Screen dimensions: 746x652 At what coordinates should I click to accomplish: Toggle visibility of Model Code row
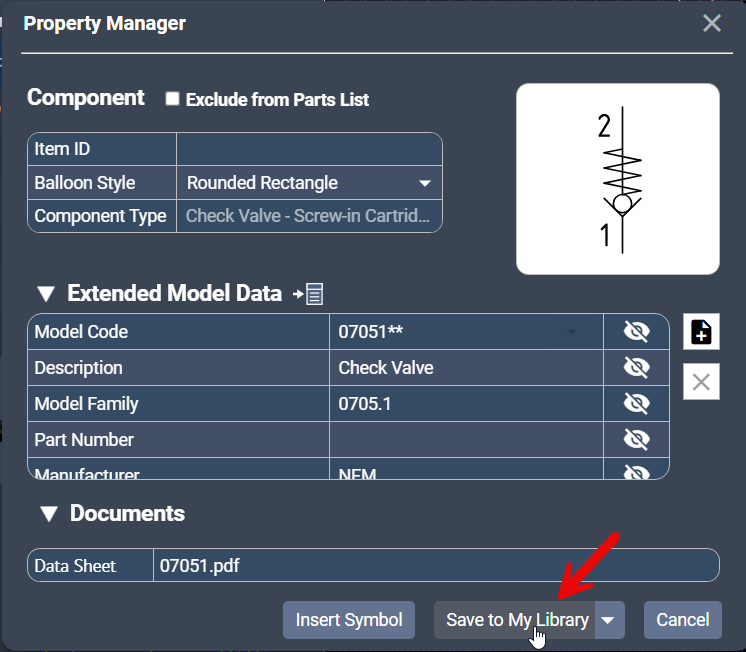click(x=637, y=331)
